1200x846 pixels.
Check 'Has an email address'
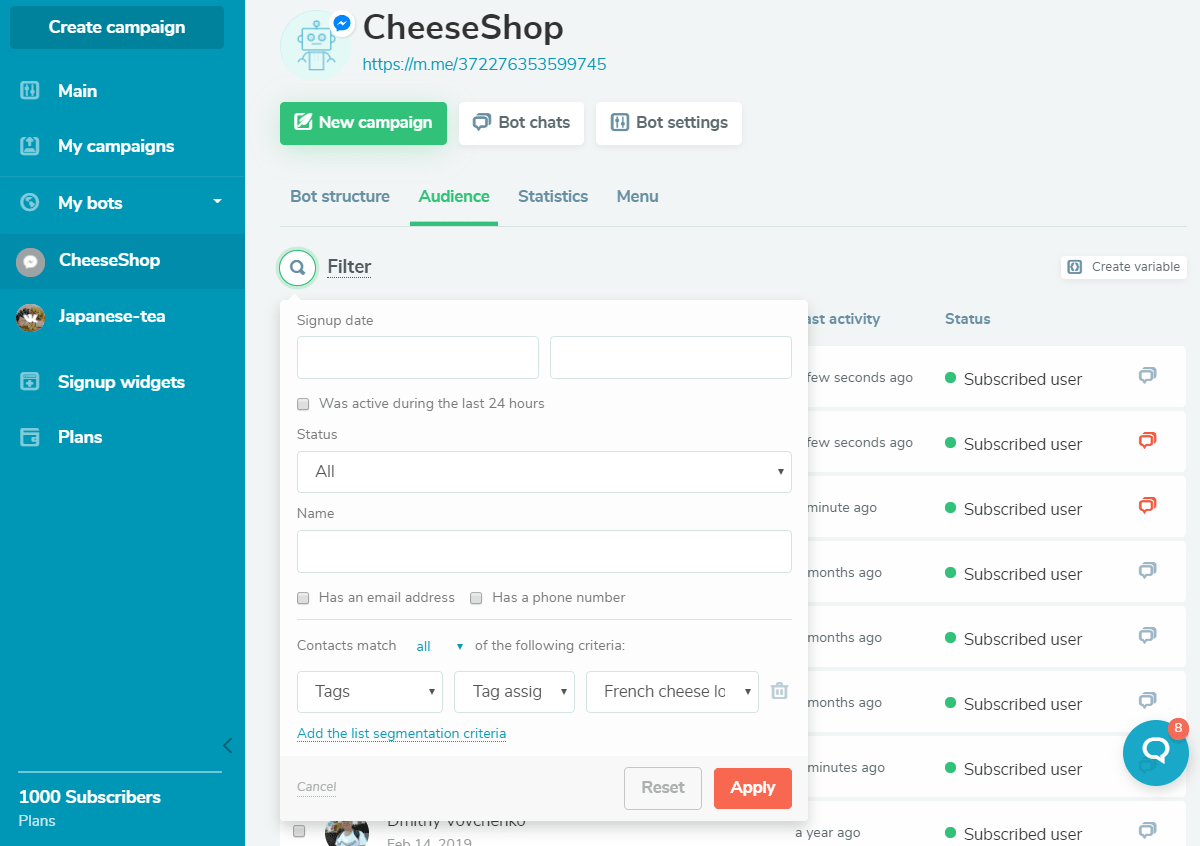pyautogui.click(x=303, y=598)
